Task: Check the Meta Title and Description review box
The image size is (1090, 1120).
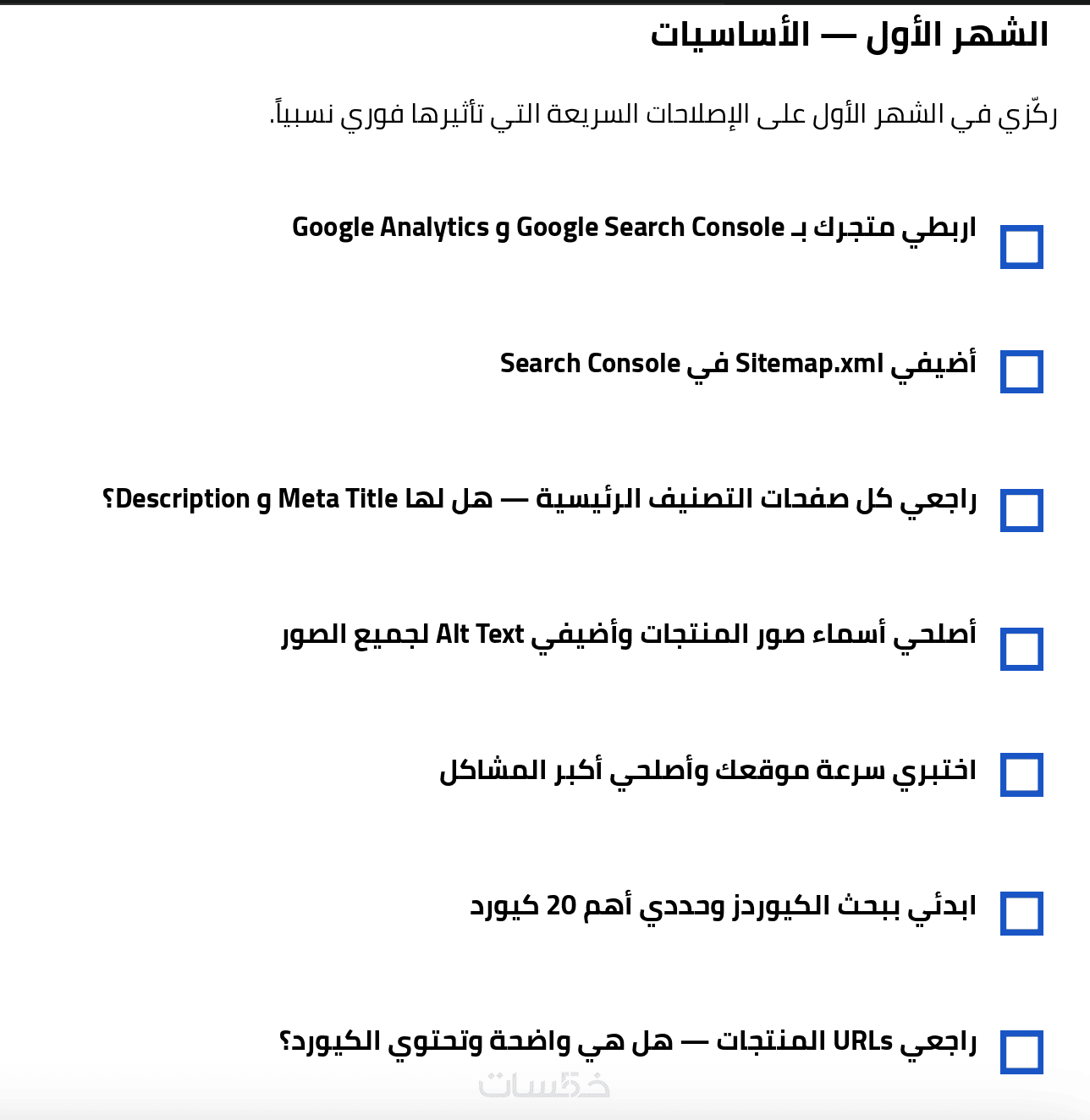Action: click(1021, 511)
